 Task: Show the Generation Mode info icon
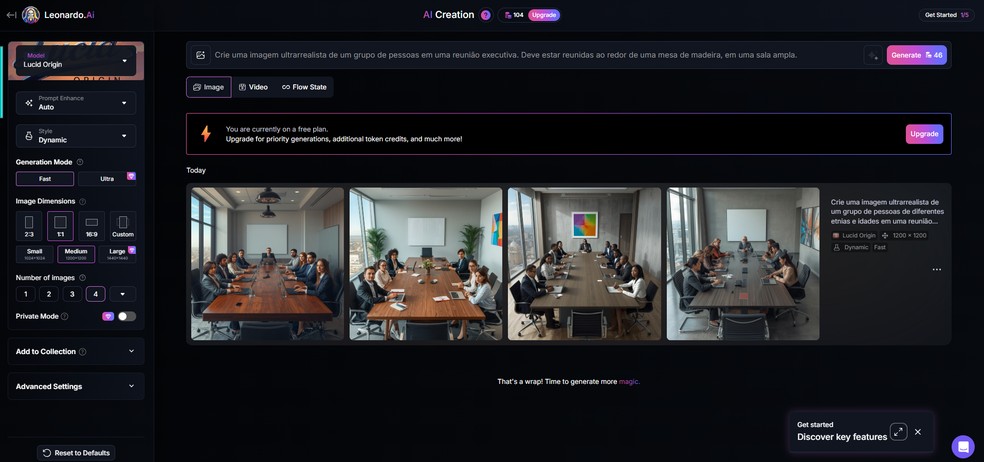80,162
